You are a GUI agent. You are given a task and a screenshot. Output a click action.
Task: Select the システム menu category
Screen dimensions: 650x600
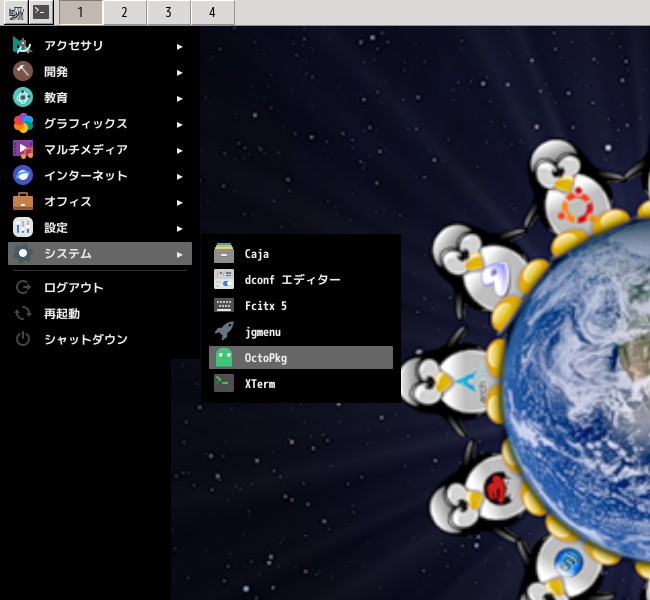(x=100, y=253)
